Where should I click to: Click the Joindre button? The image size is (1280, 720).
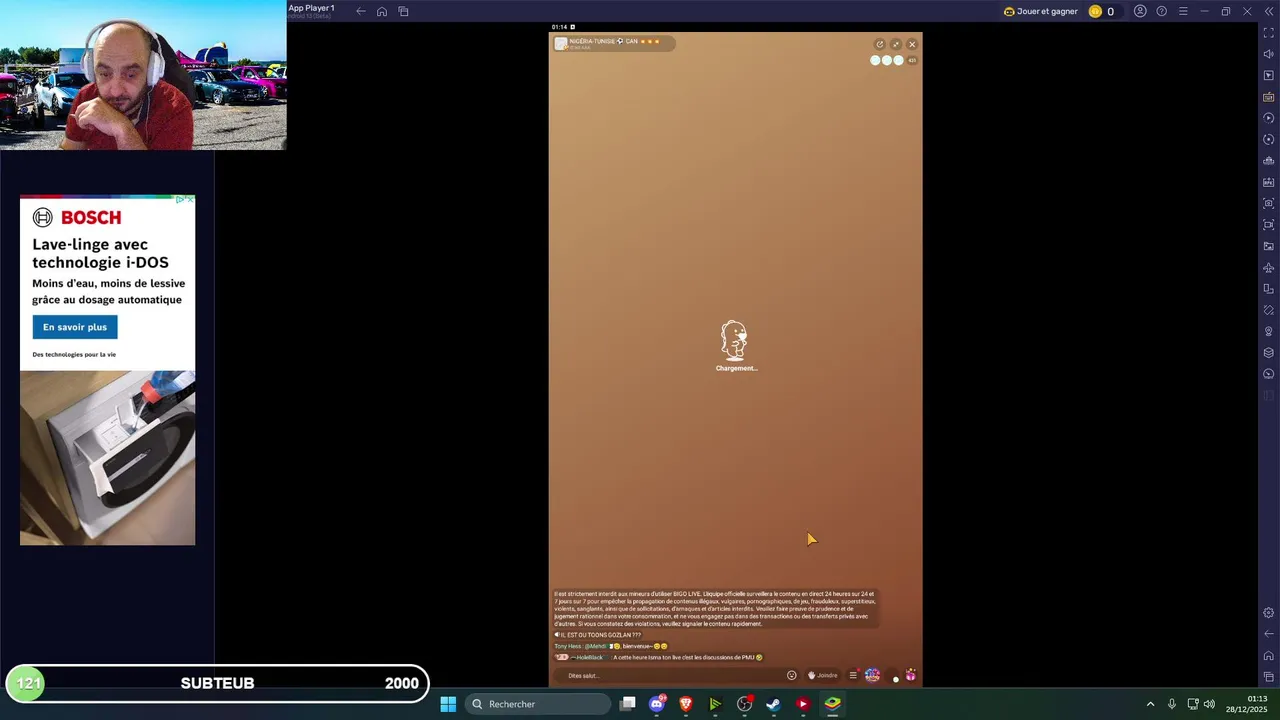pyautogui.click(x=823, y=675)
